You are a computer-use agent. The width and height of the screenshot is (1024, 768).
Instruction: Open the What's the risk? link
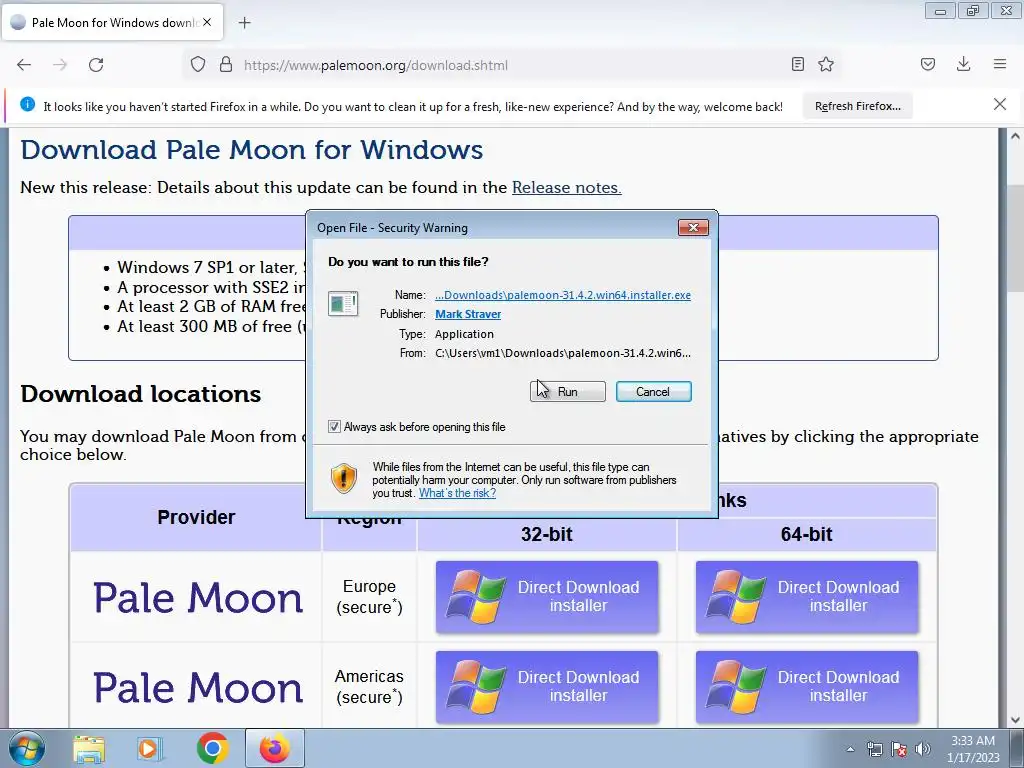tap(457, 493)
